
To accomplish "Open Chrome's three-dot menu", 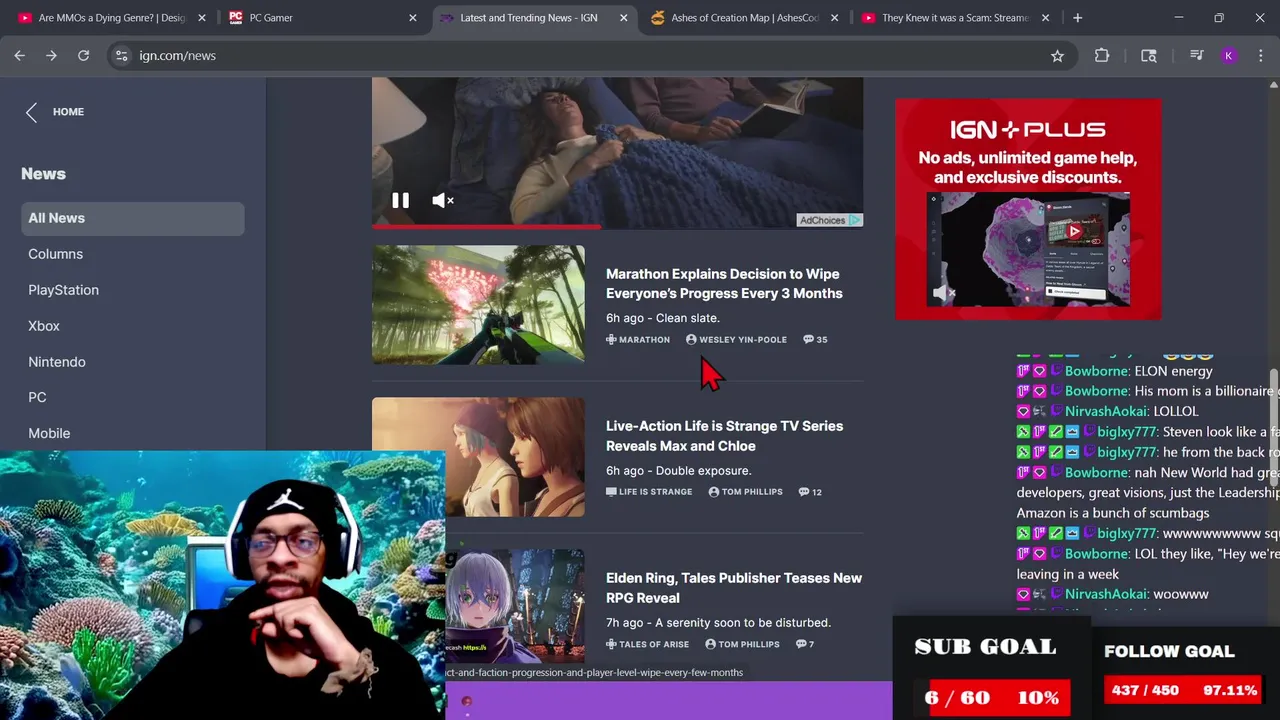I will click(1260, 56).
